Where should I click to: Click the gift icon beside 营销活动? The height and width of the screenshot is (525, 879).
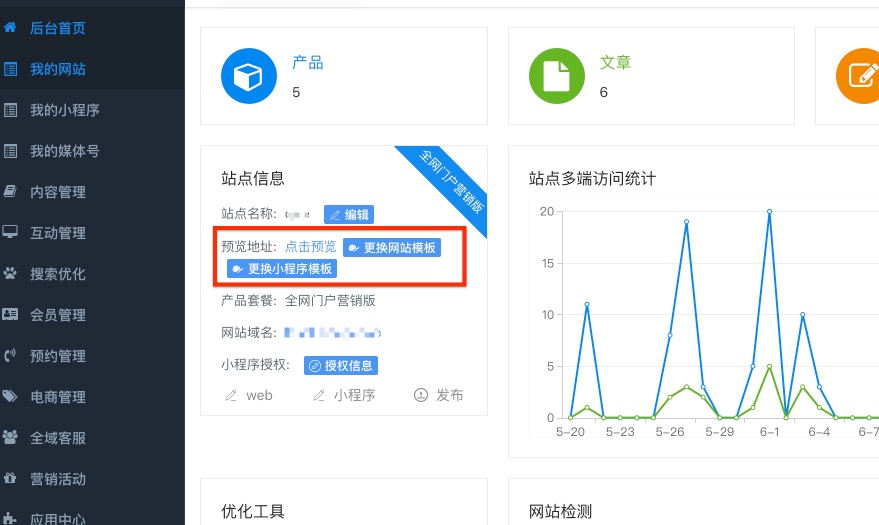(x=11, y=478)
